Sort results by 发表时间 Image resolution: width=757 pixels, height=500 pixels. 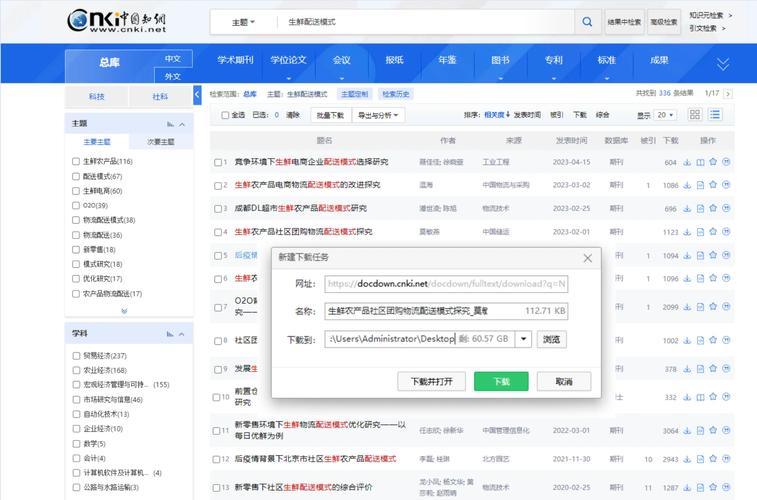tap(527, 115)
